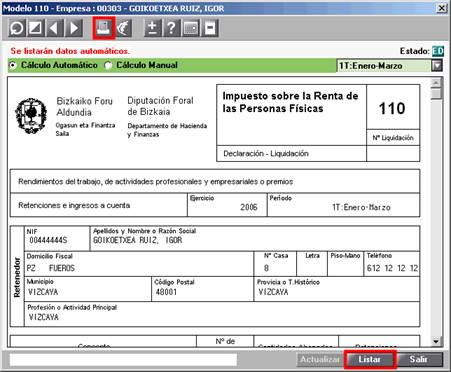The width and height of the screenshot is (451, 372).
Task: Click the Bizkaia coat of arms emblem
Action: coord(31,115)
